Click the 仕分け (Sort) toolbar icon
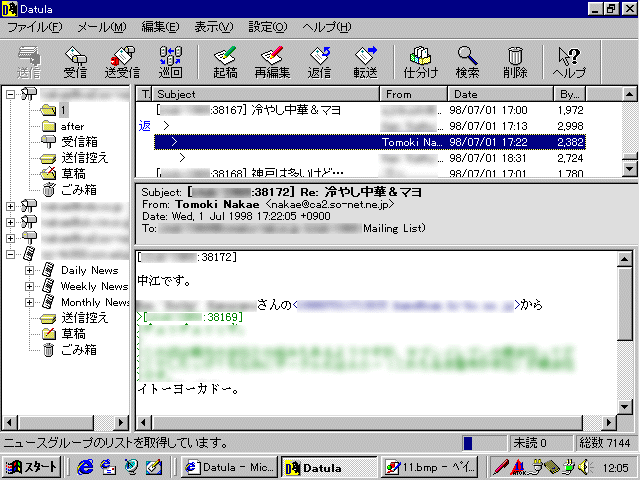The width and height of the screenshot is (640, 480). 420,62
